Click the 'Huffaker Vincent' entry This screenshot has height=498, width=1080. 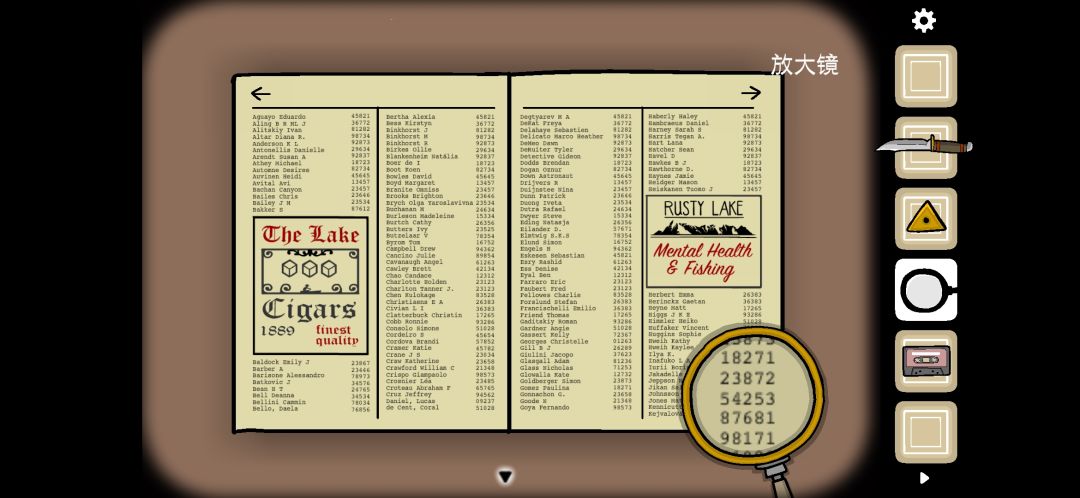pos(678,328)
